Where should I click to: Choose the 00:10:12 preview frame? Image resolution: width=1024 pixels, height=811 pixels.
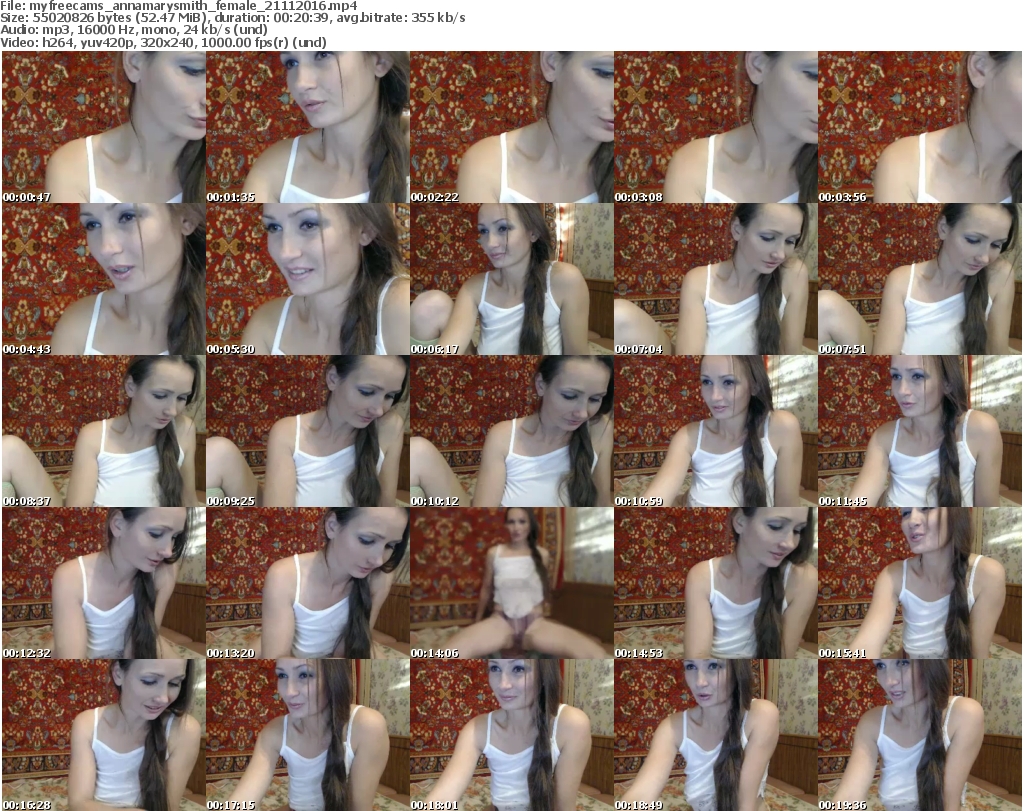click(x=512, y=432)
